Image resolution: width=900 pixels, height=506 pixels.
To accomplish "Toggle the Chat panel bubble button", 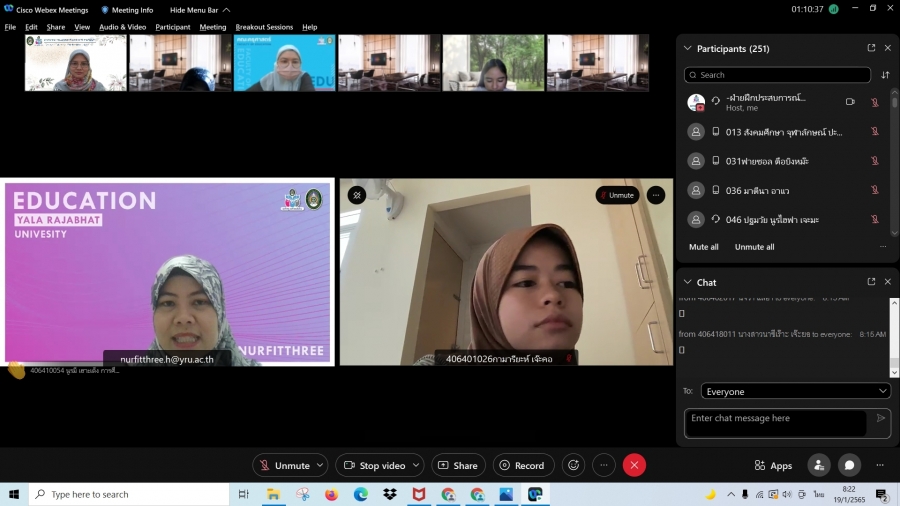I will pyautogui.click(x=849, y=465).
